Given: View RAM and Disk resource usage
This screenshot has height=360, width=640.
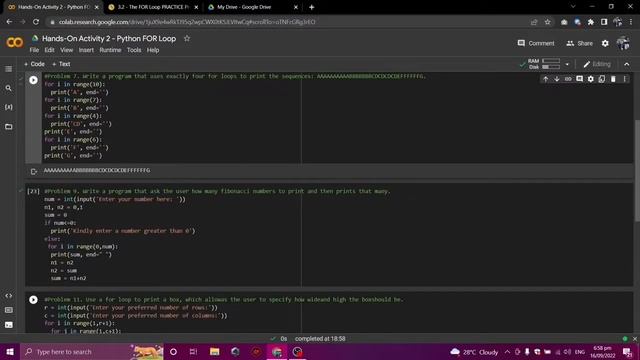Looking at the screenshot, I should point(544,64).
